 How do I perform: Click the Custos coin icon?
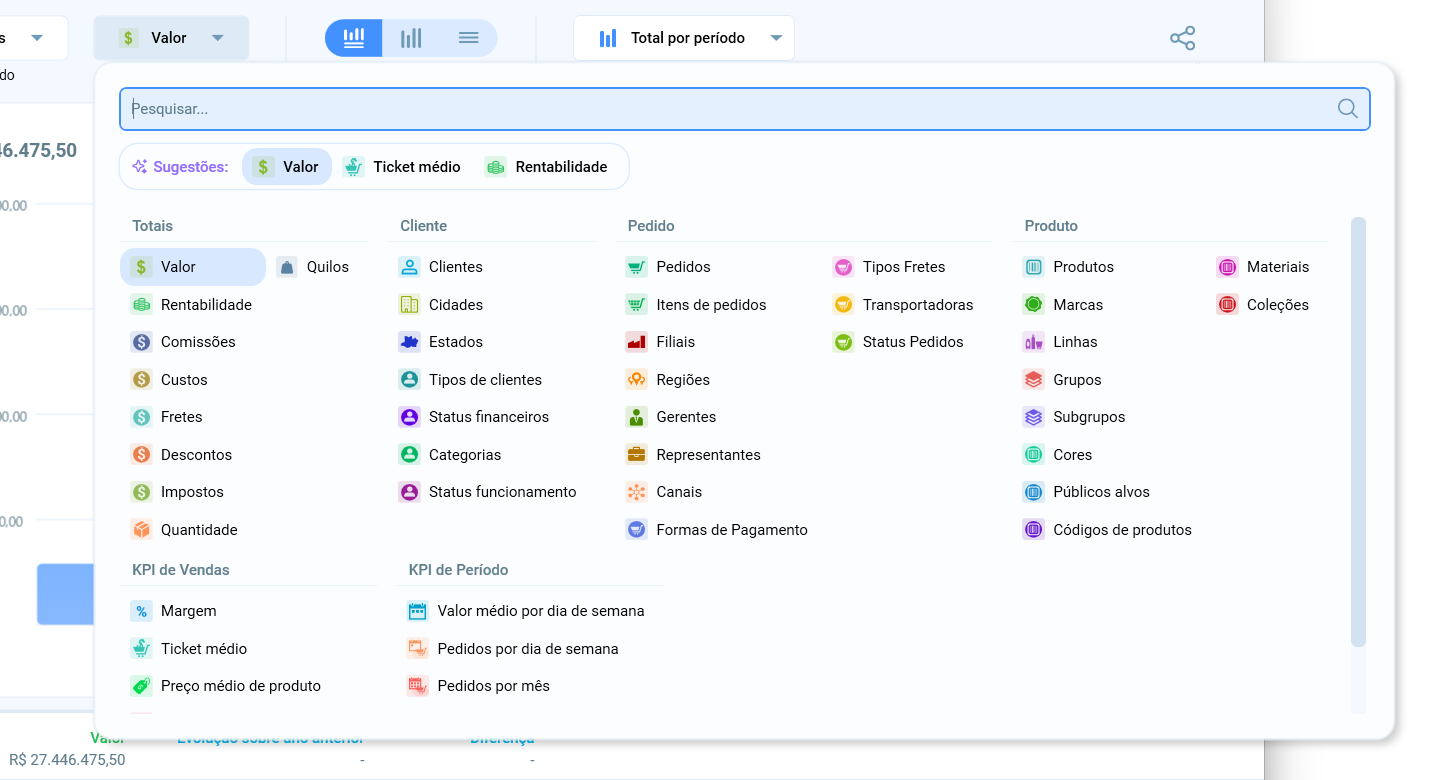(x=141, y=380)
